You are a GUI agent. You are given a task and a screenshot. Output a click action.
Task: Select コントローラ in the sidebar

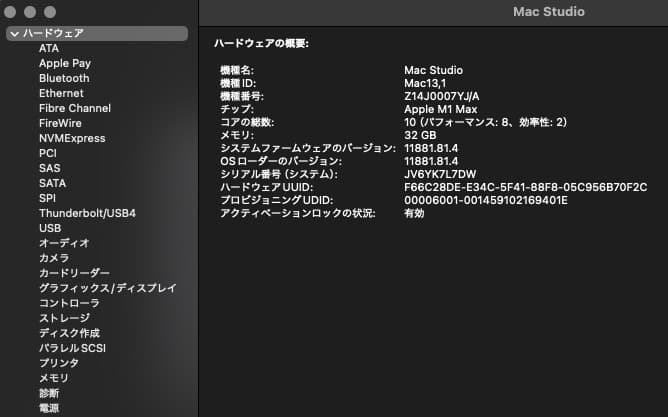[x=69, y=303]
